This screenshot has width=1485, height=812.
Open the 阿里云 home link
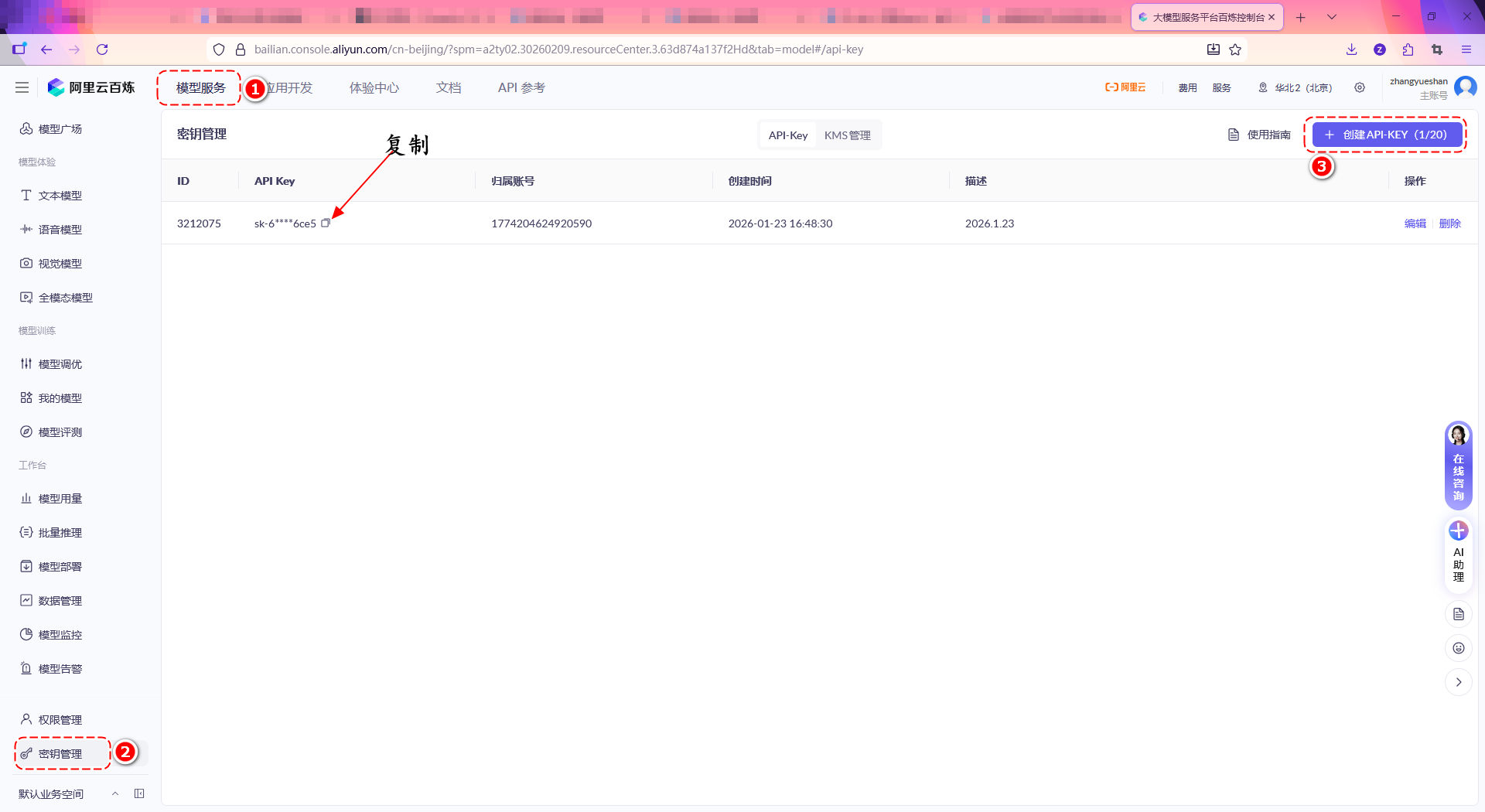[x=1125, y=88]
